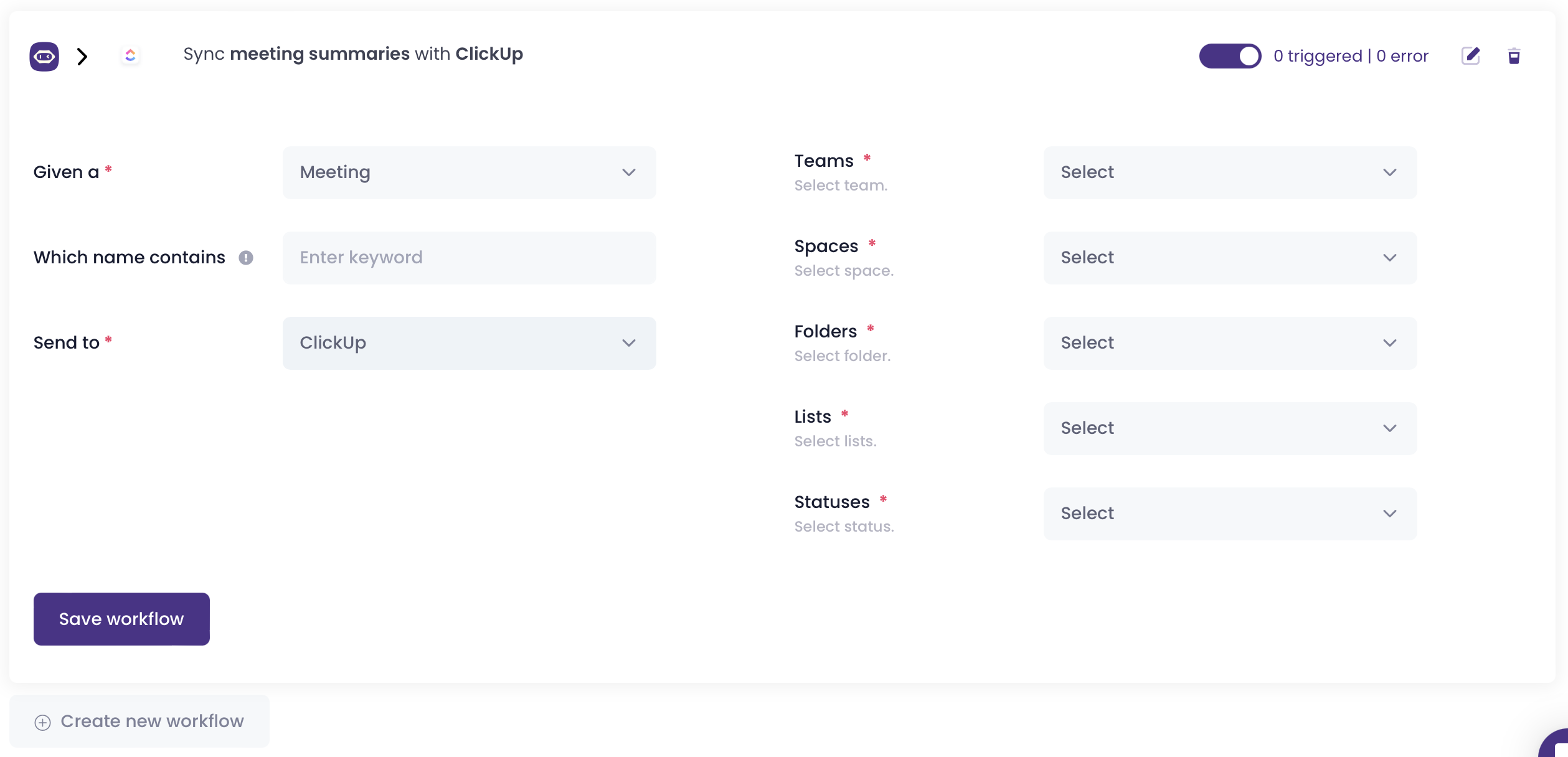The width and height of the screenshot is (1568, 757).
Task: Expand the Folders select dropdown
Action: 1230,343
